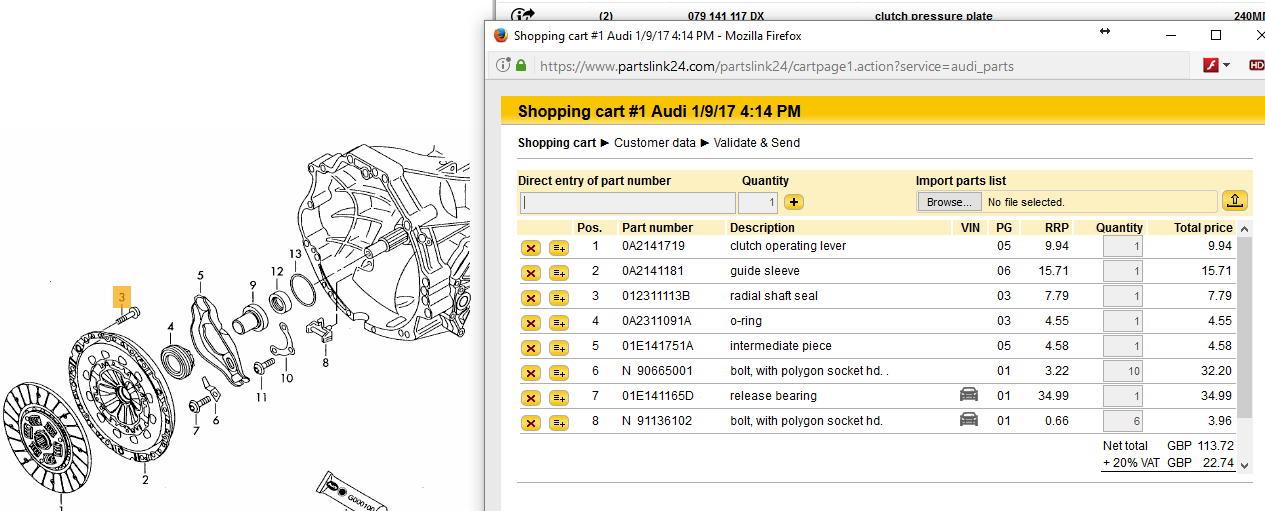Delete the release bearing row
The width and height of the screenshot is (1265, 511).
530,398
